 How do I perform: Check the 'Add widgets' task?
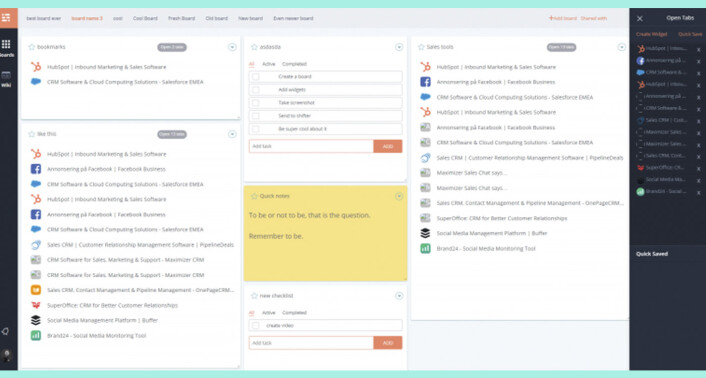click(255, 90)
